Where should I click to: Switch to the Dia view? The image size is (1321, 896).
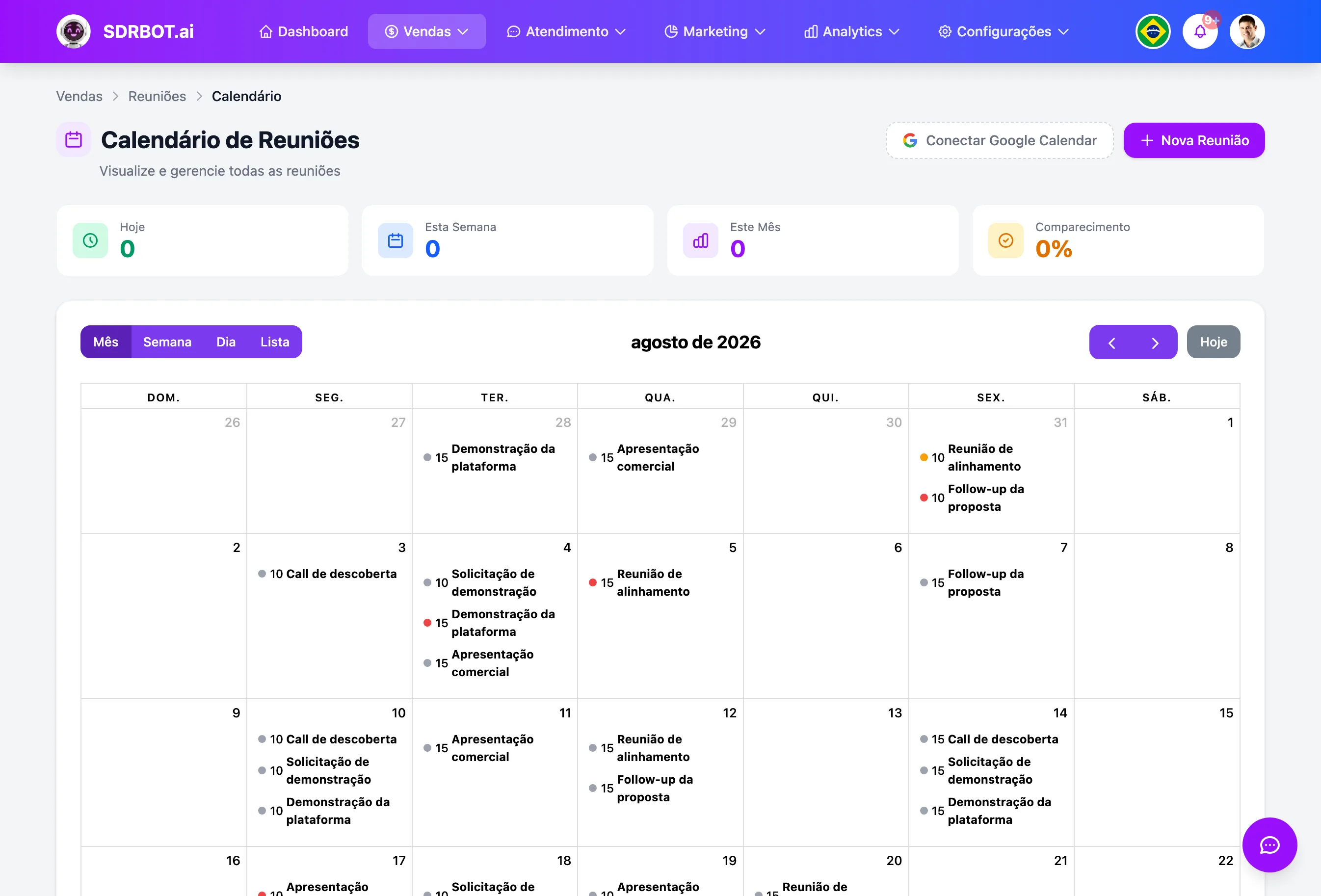click(x=226, y=342)
